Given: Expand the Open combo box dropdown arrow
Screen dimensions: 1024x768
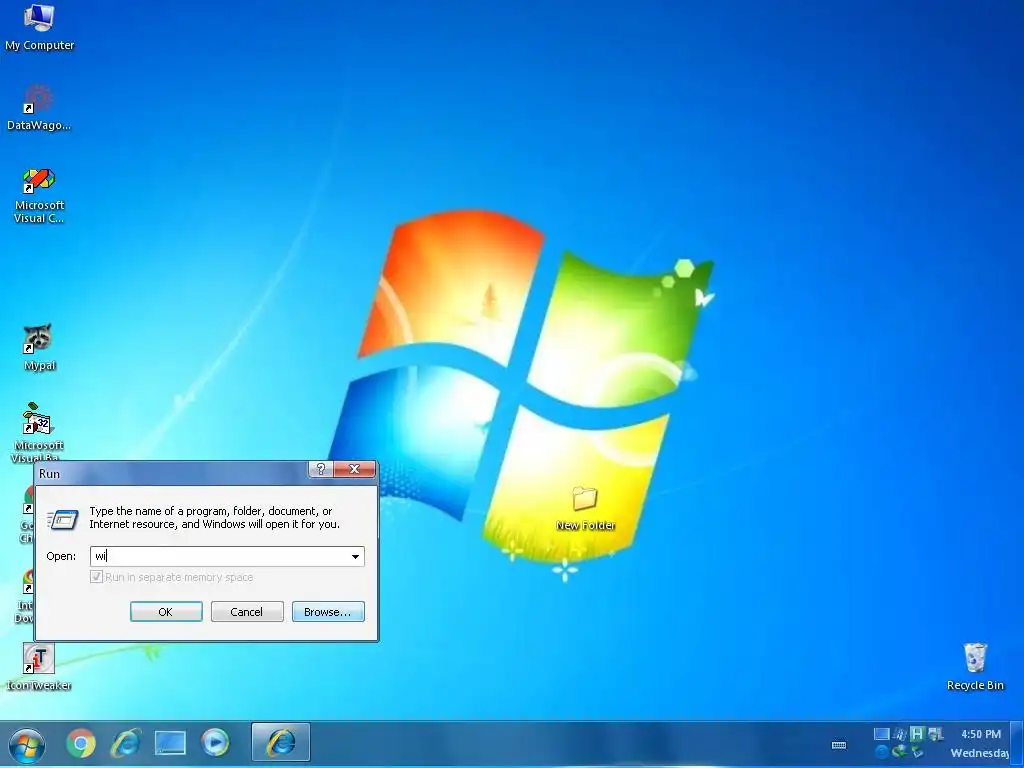Looking at the screenshot, I should 355,556.
